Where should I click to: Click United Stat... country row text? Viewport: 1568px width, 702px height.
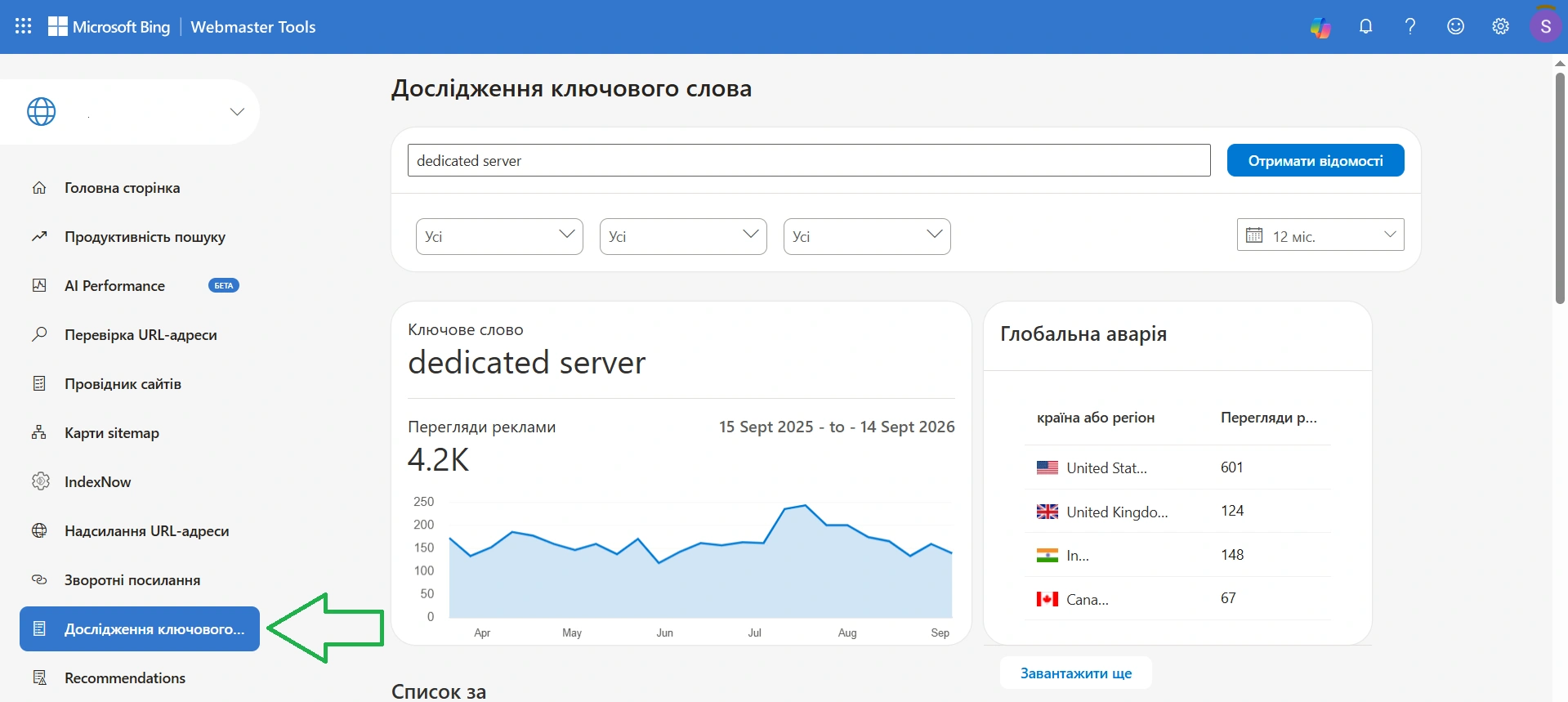pos(1106,467)
